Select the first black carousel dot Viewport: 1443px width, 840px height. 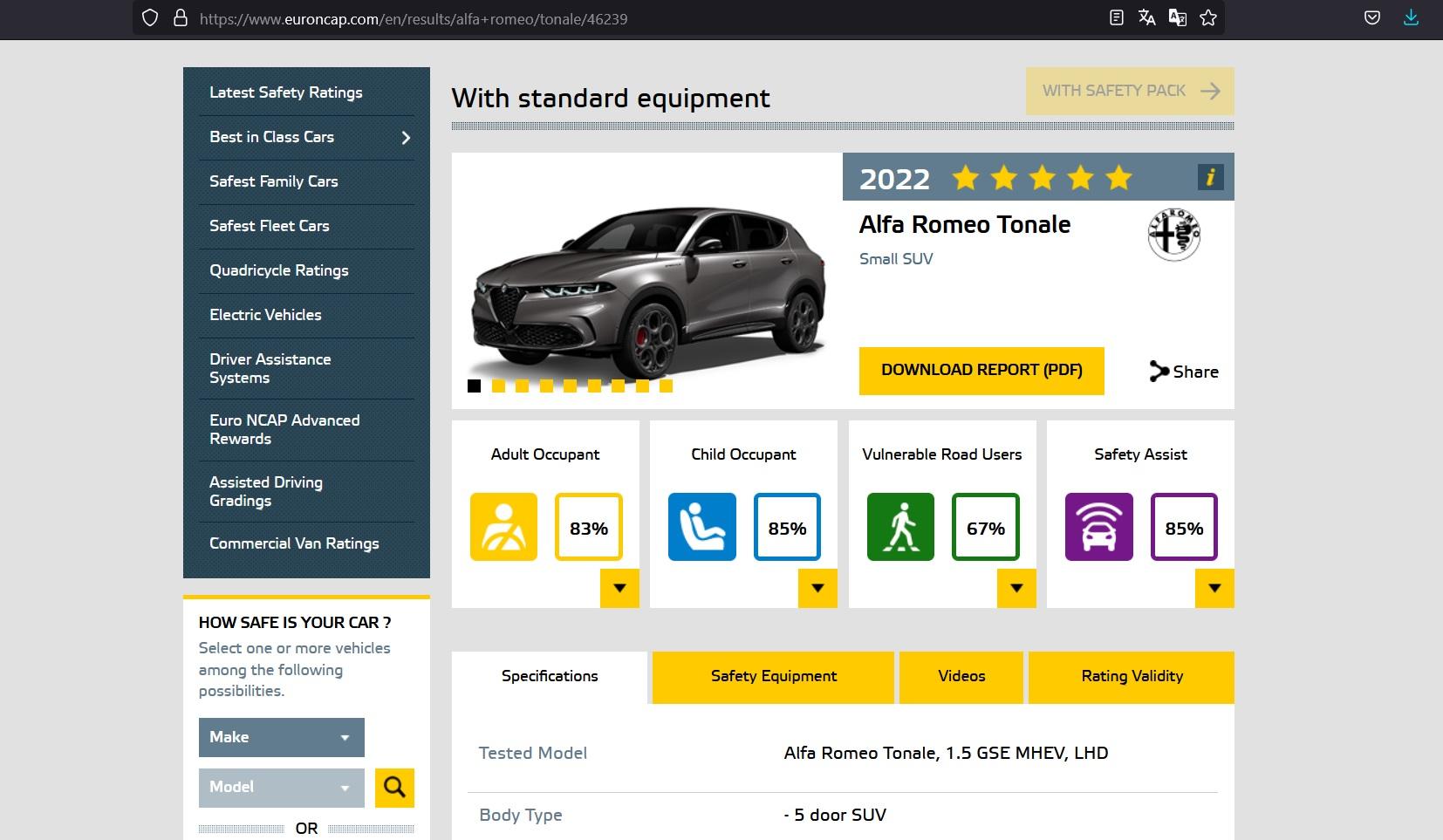474,386
